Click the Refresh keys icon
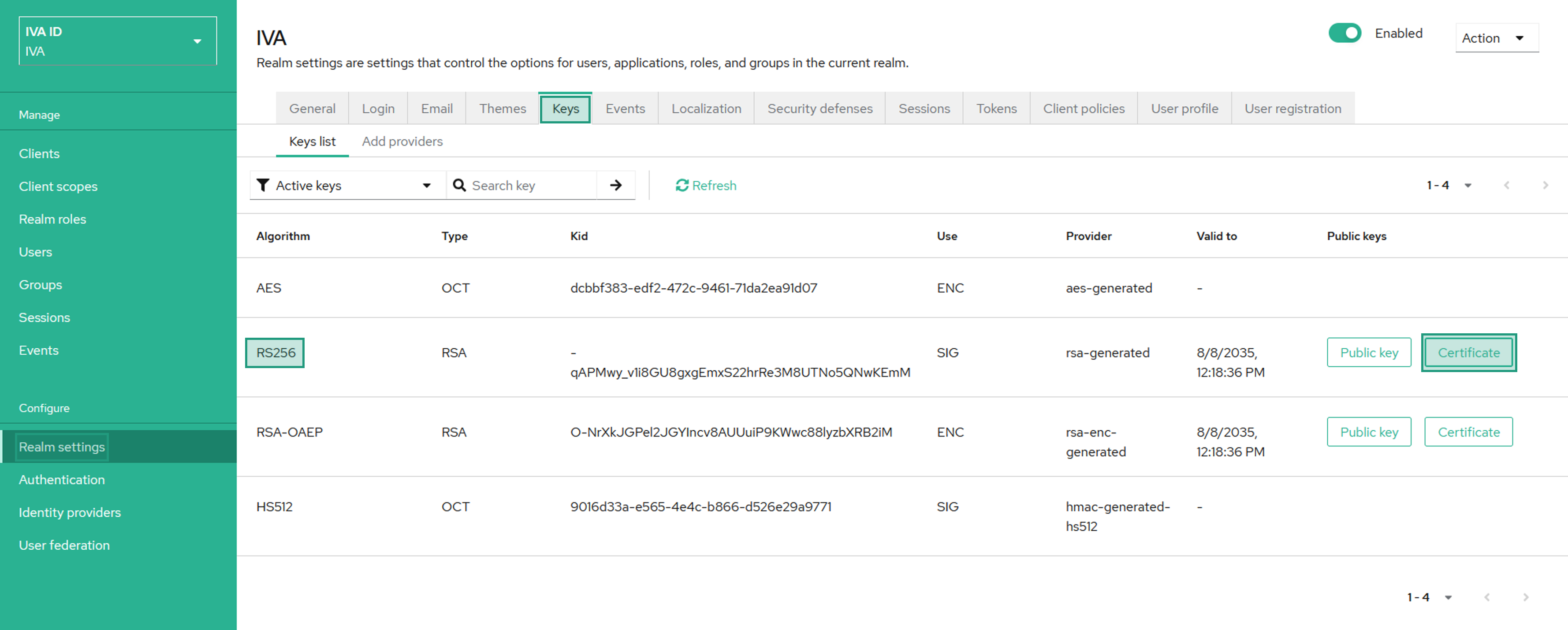Screen dimensions: 1568x630 tap(682, 185)
